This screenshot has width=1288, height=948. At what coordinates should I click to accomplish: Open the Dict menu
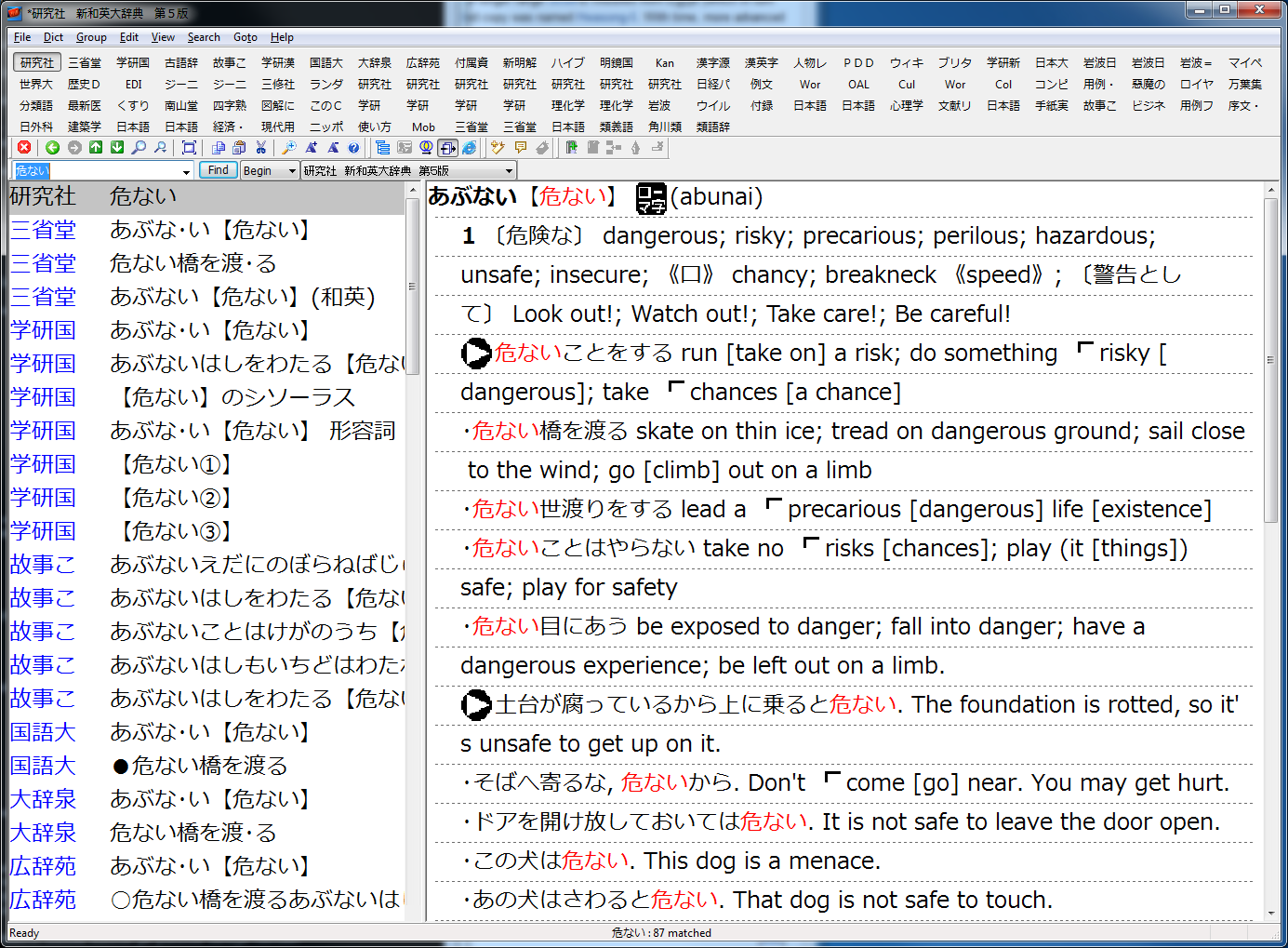click(53, 37)
